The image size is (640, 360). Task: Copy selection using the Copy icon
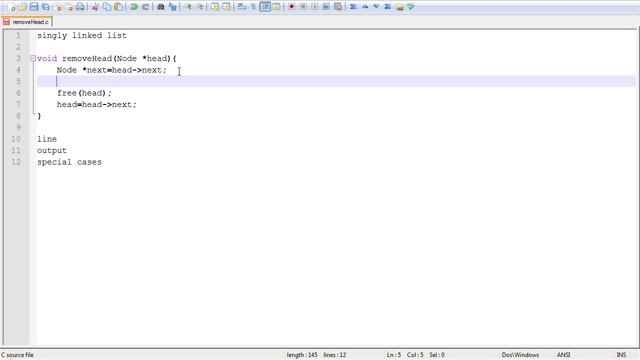coord(107,7)
